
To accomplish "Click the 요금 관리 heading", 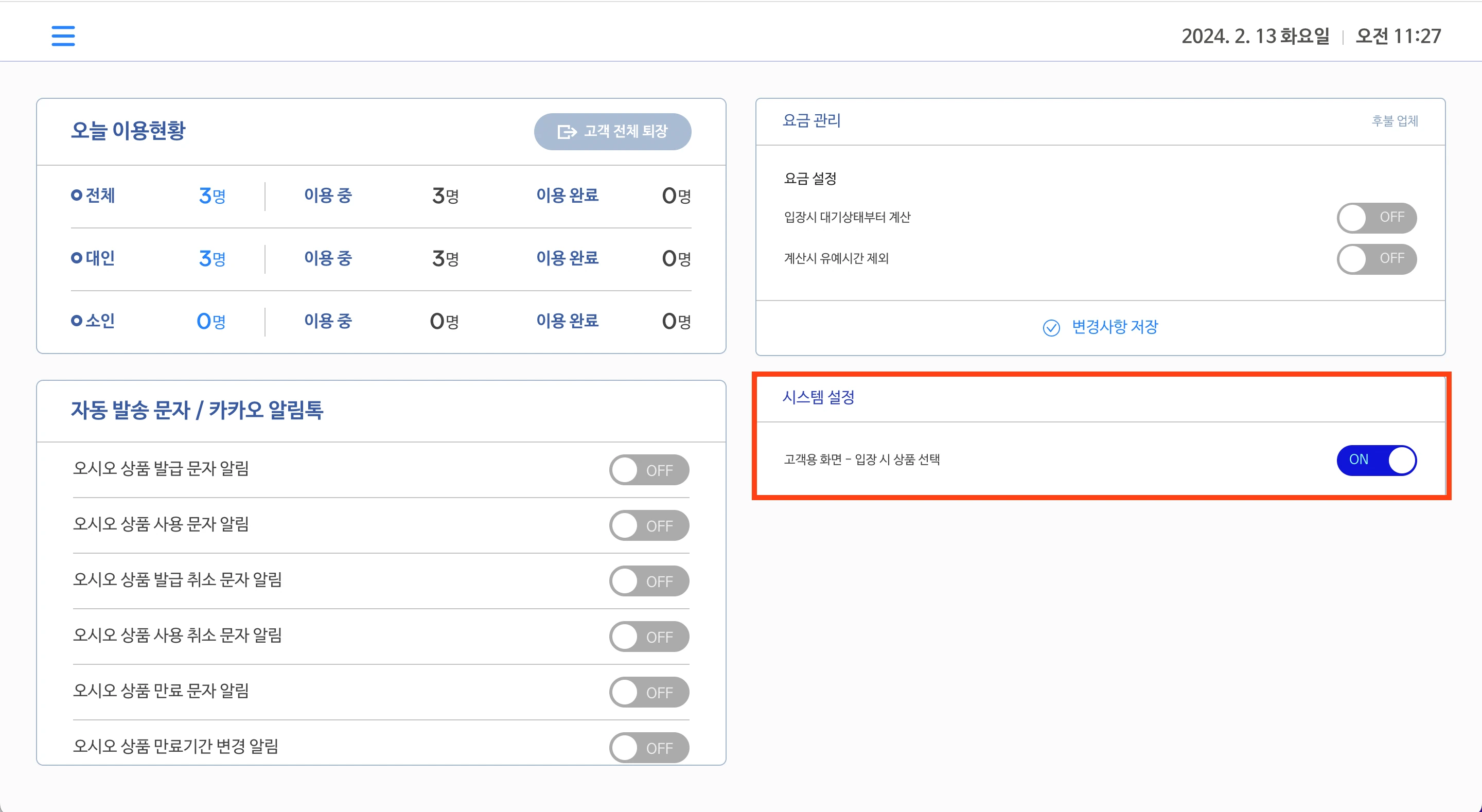I will [812, 120].
